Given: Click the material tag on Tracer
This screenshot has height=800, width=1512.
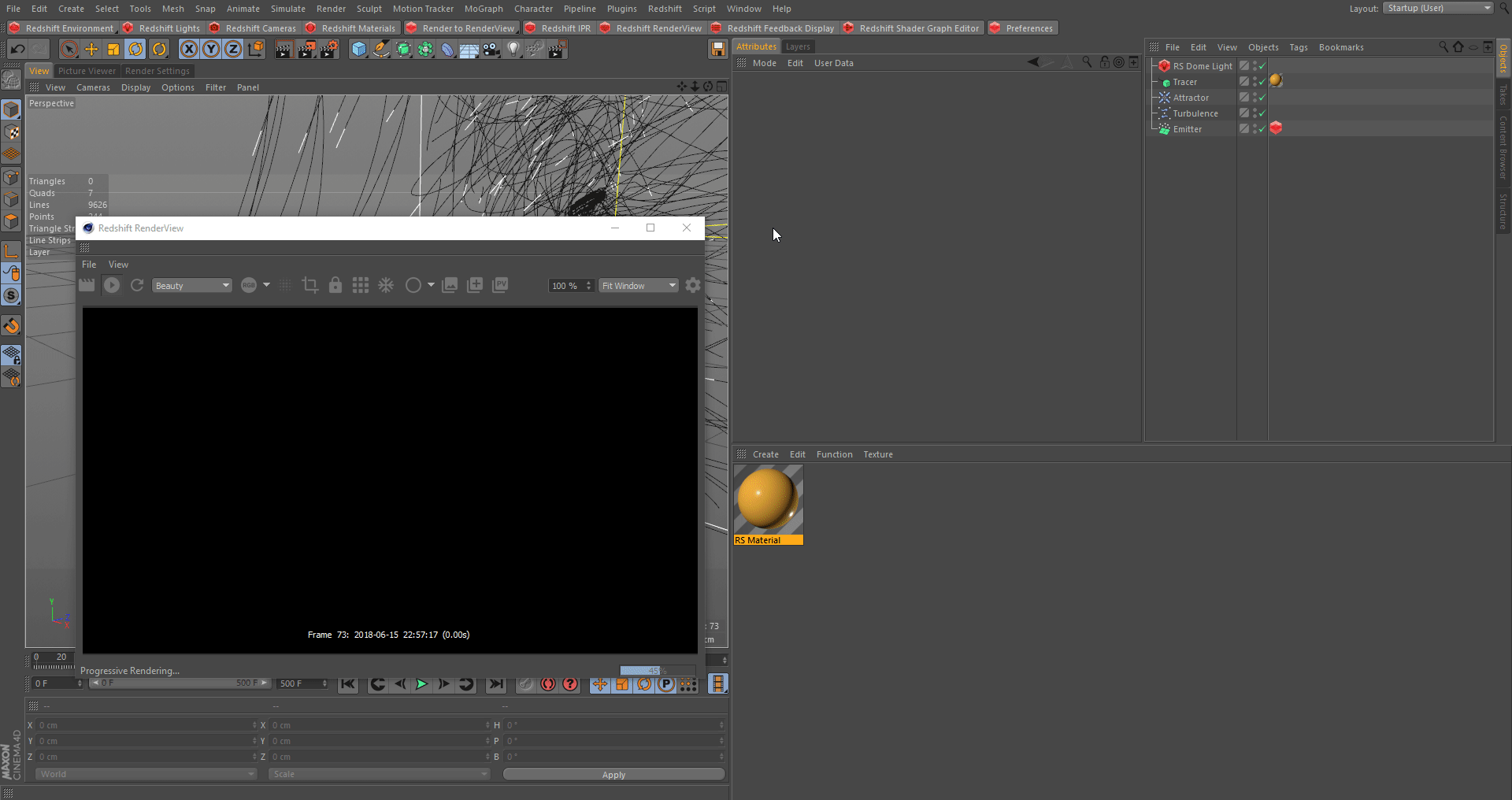Looking at the screenshot, I should coord(1276,81).
